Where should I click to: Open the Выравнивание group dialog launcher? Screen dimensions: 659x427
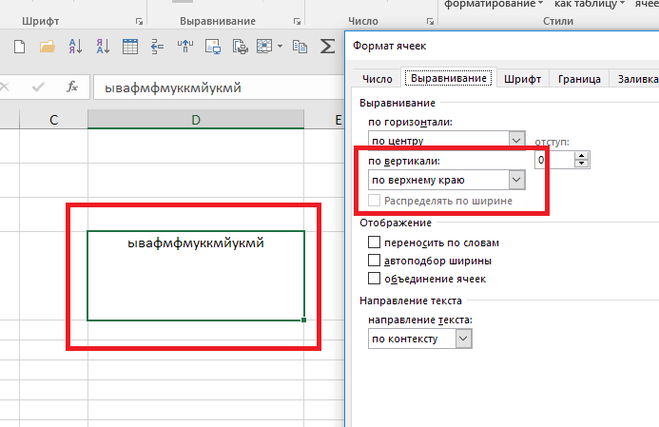pyautogui.click(x=297, y=21)
